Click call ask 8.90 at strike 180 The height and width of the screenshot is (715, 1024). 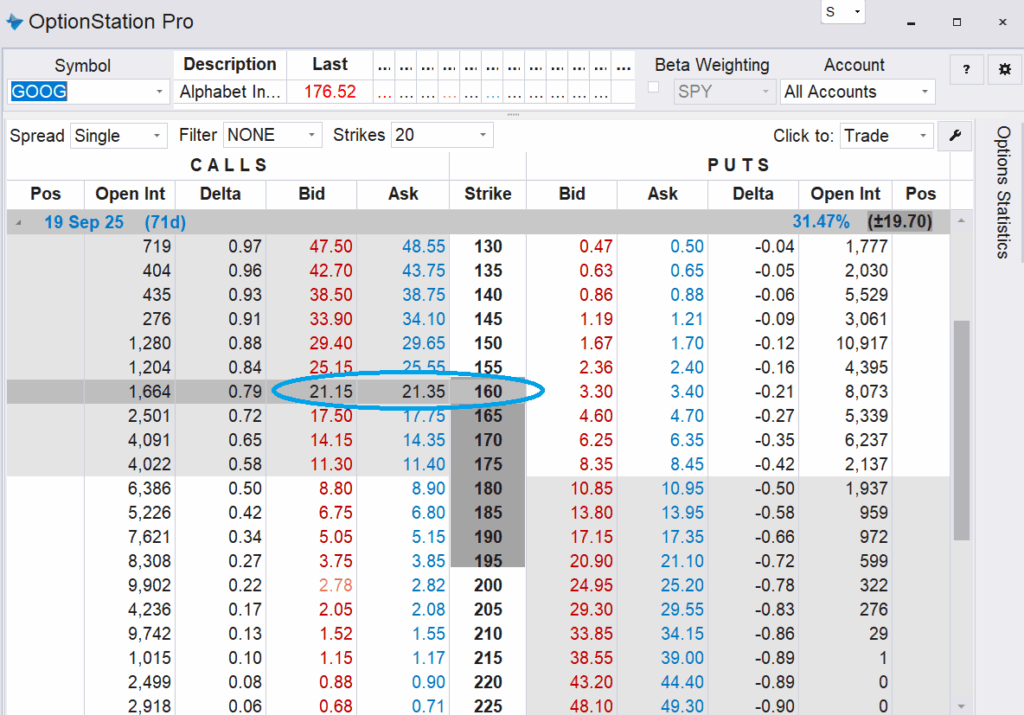tap(428, 488)
